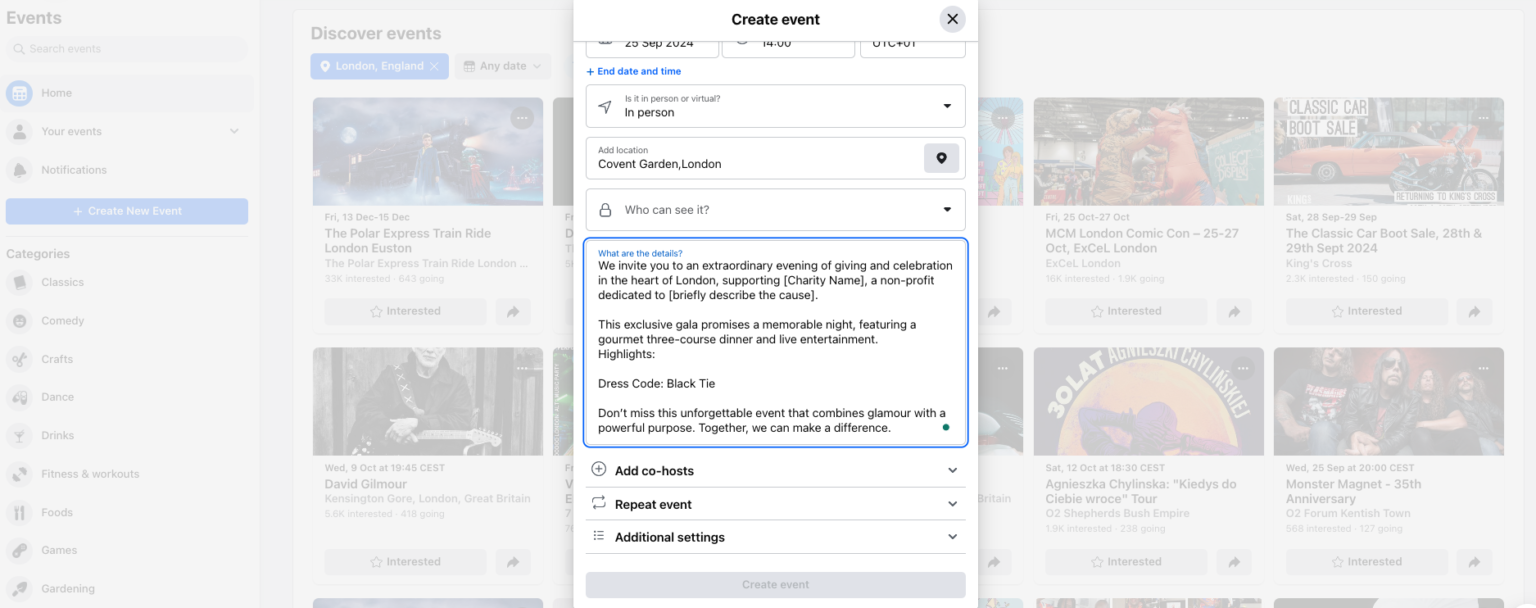Click the share arrow on the David Gilmour event
The image size is (1536, 608).
click(x=513, y=561)
